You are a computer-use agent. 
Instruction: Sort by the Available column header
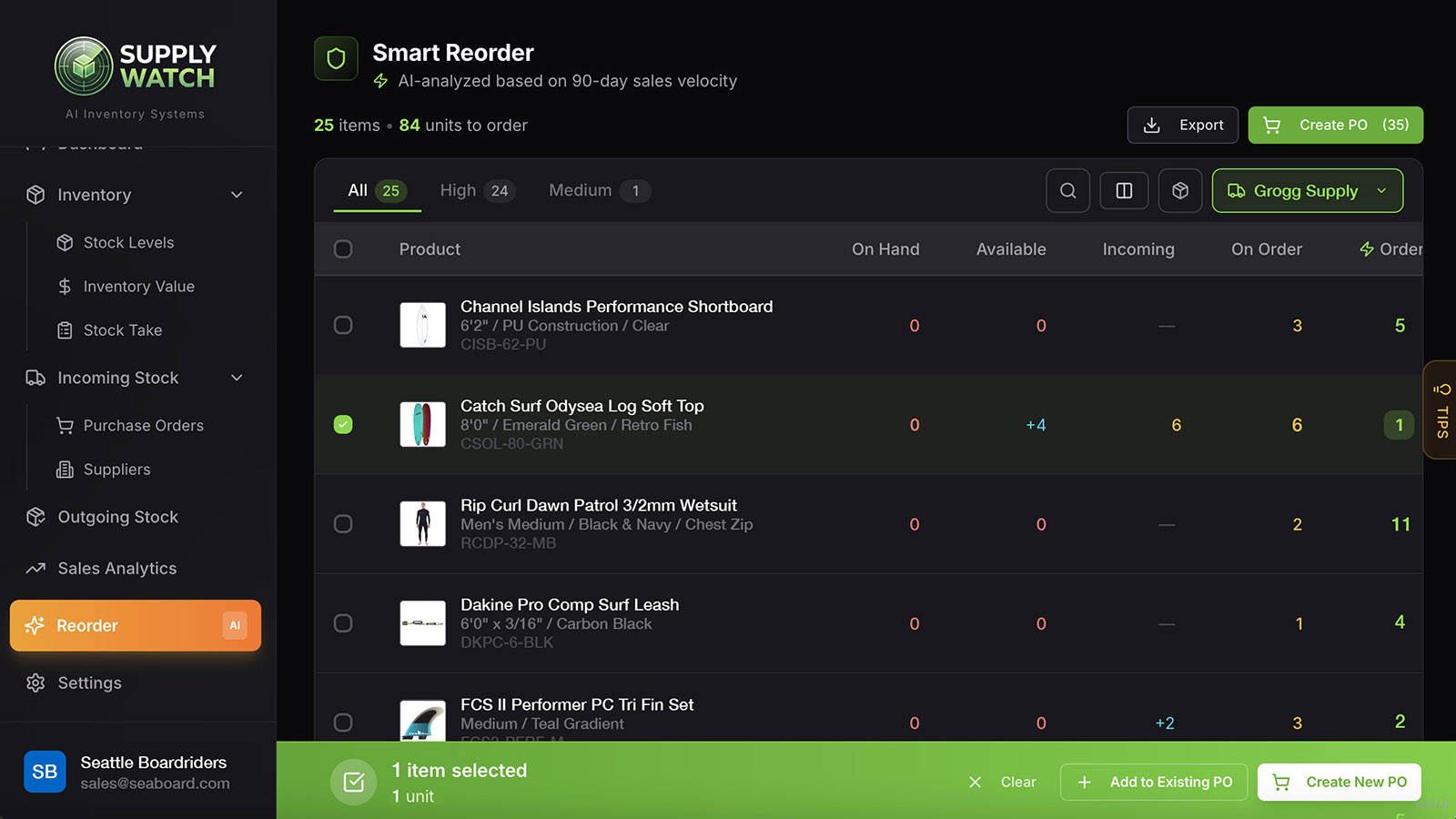pyautogui.click(x=1011, y=249)
